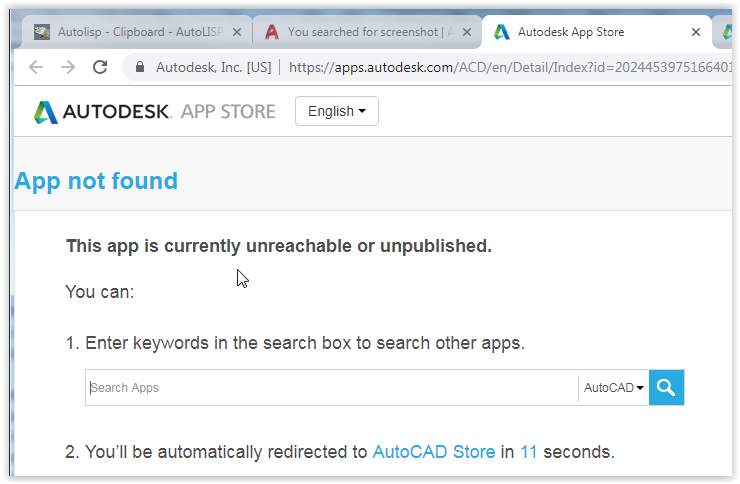
Task: Click the browser forward arrow
Action: [x=68, y=67]
